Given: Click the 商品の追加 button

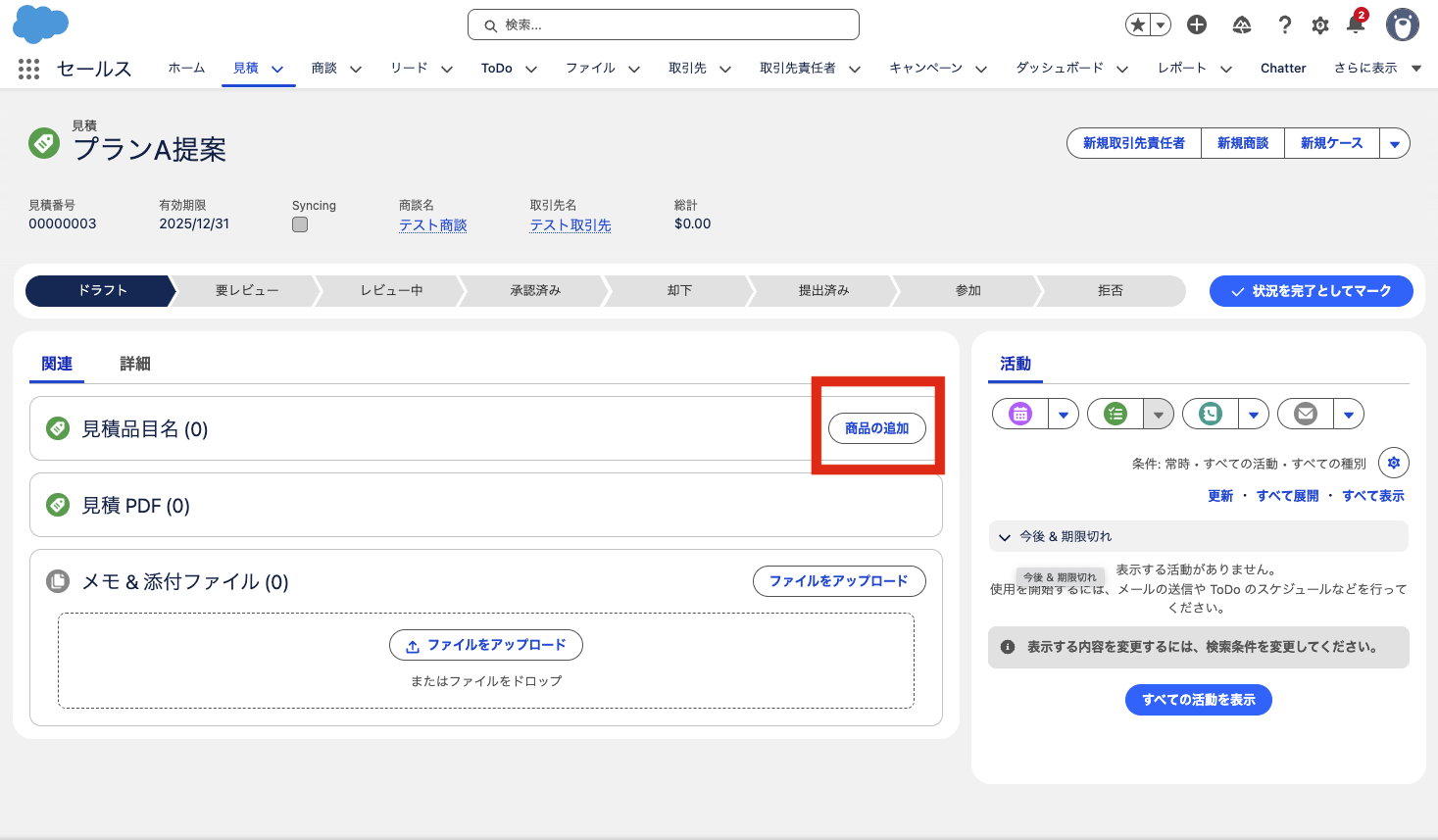Looking at the screenshot, I should pos(876,428).
